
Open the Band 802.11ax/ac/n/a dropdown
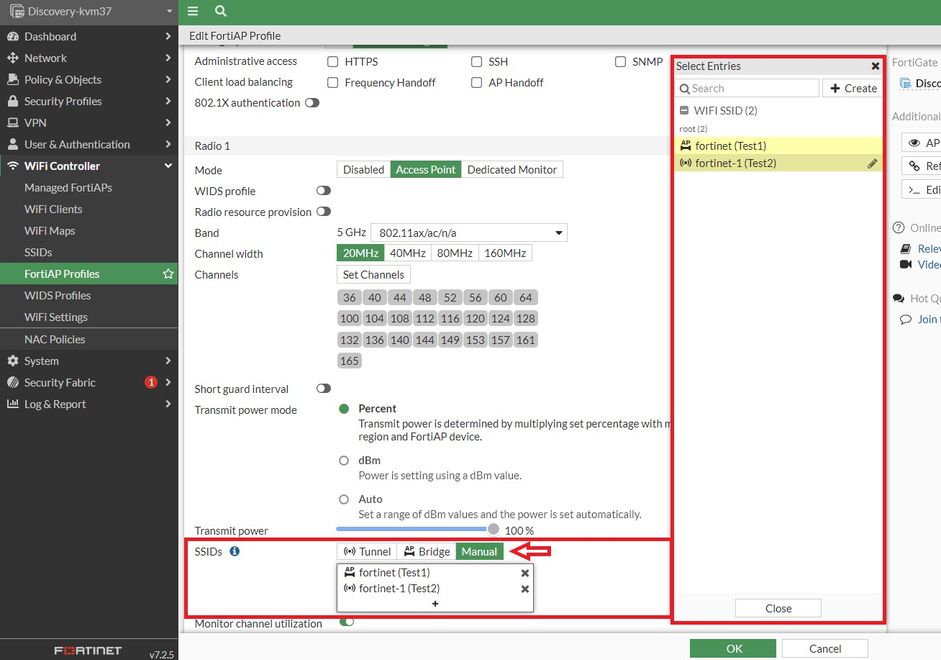(x=469, y=233)
